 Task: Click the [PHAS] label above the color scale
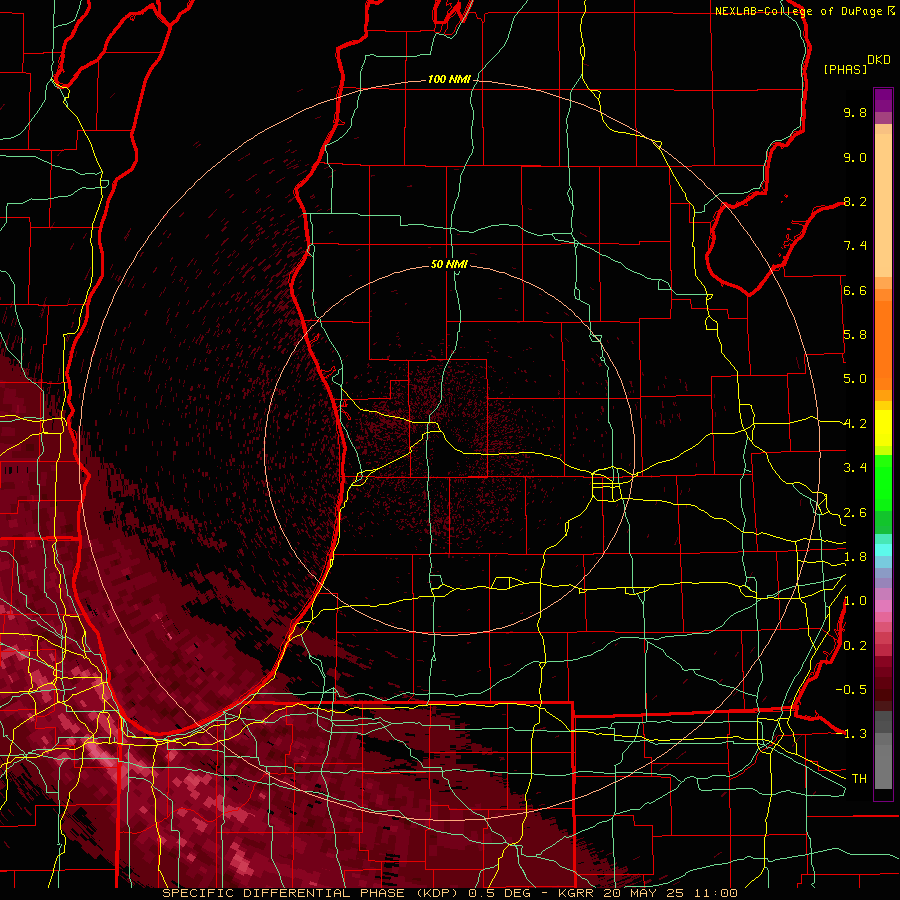(x=845, y=69)
